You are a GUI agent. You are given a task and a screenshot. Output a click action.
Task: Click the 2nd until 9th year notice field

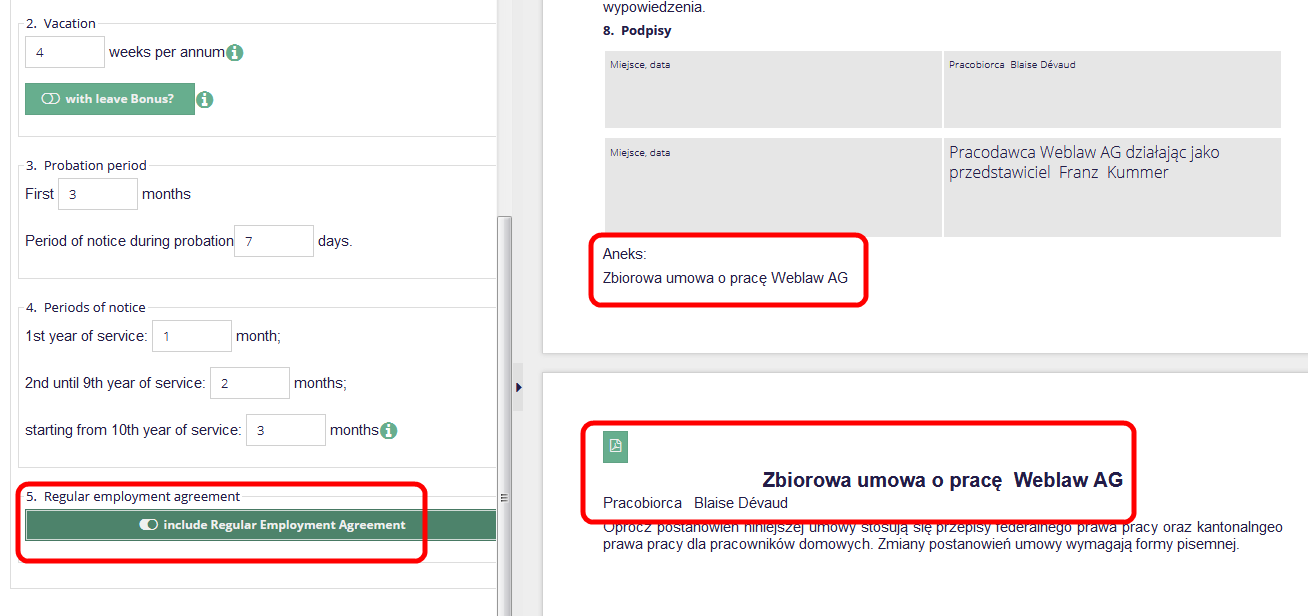[x=250, y=383]
